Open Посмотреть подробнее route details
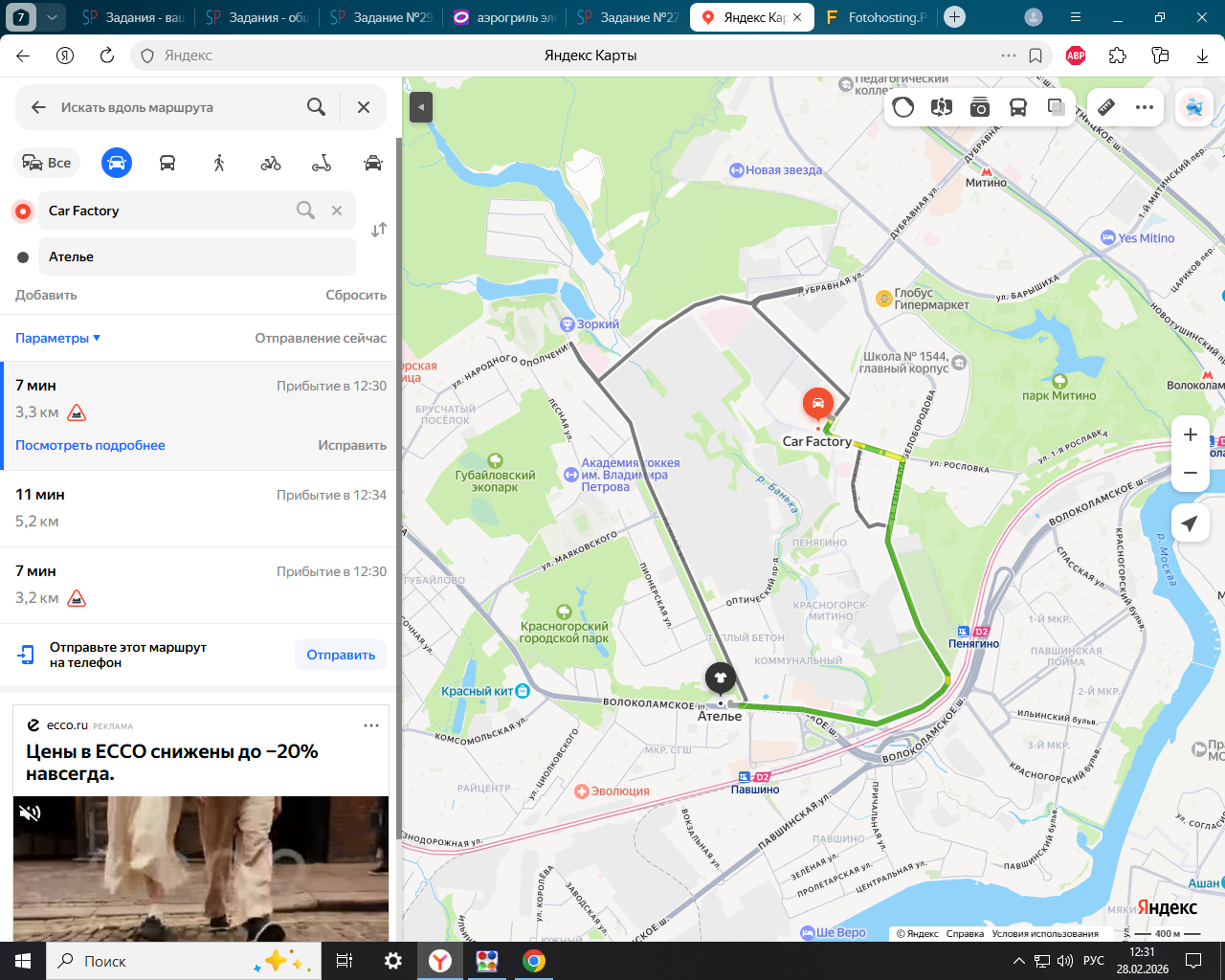 pyautogui.click(x=90, y=445)
